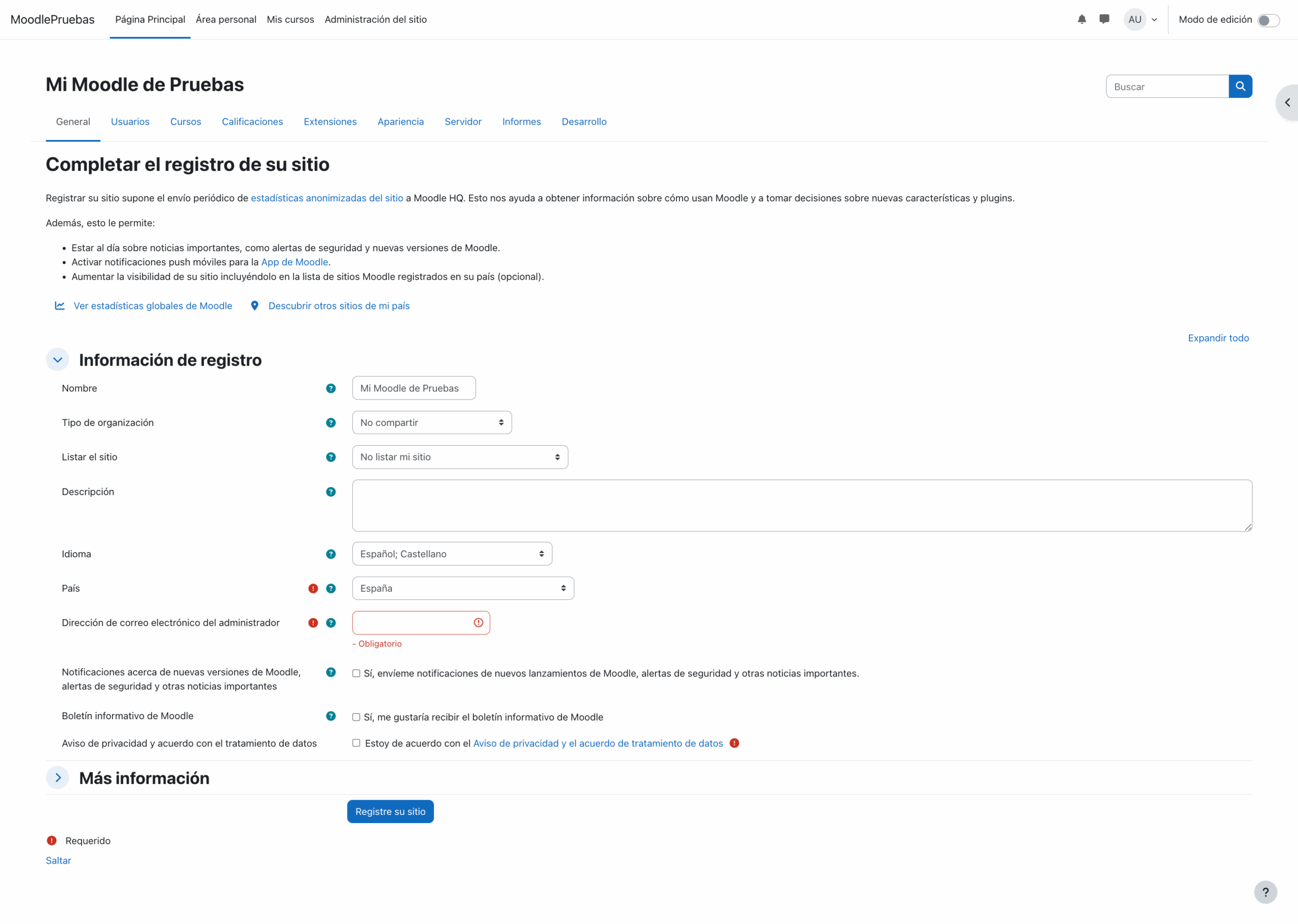This screenshot has width=1298, height=924.
Task: Switch to the Desarrollo tab
Action: pyautogui.click(x=584, y=122)
